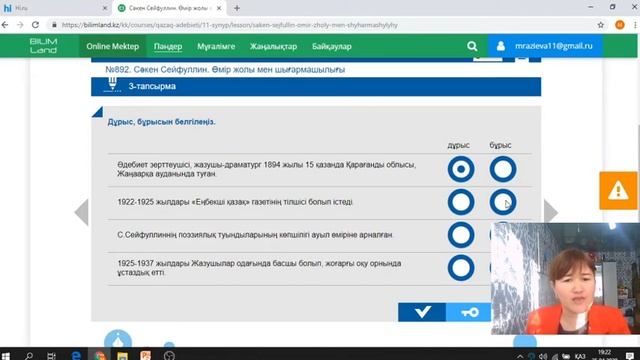Open the Байқаулар menu item
Screen dimensions: 640x360
(x=332, y=47)
